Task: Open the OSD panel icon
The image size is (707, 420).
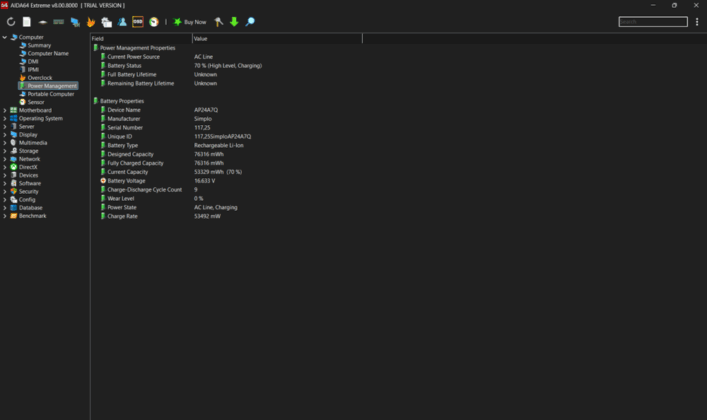Action: point(138,22)
